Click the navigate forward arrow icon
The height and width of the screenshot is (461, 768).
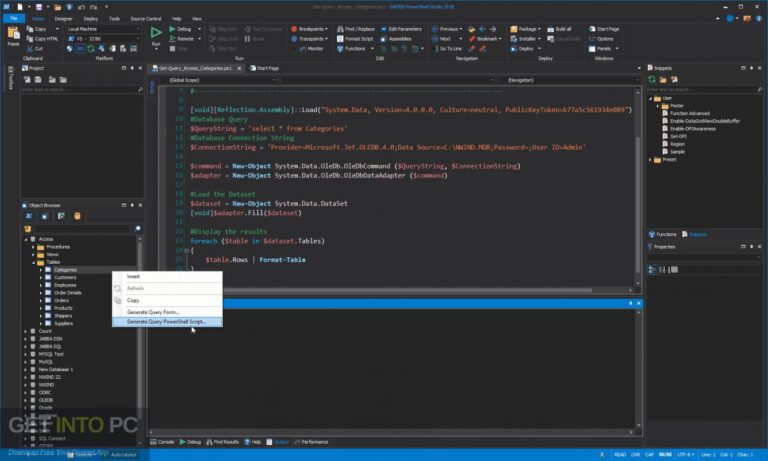[493, 29]
